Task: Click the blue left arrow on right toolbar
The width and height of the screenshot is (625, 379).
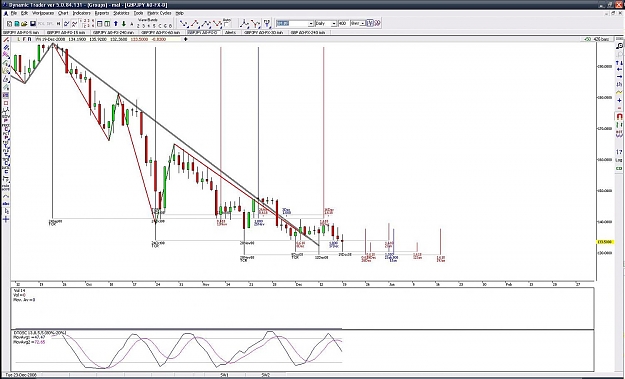Action: [619, 69]
